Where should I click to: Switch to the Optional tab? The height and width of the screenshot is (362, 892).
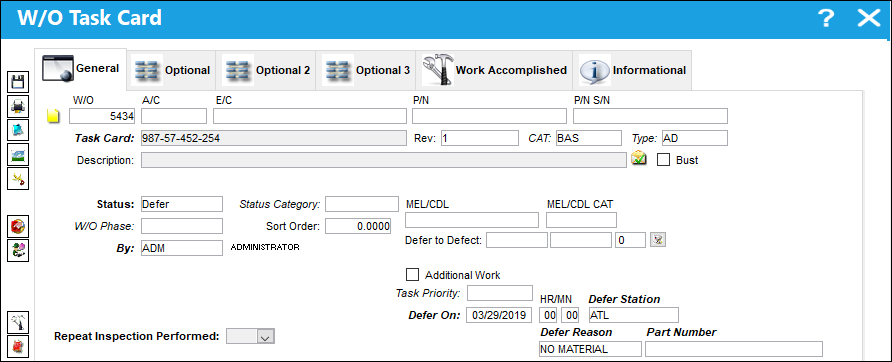(172, 71)
